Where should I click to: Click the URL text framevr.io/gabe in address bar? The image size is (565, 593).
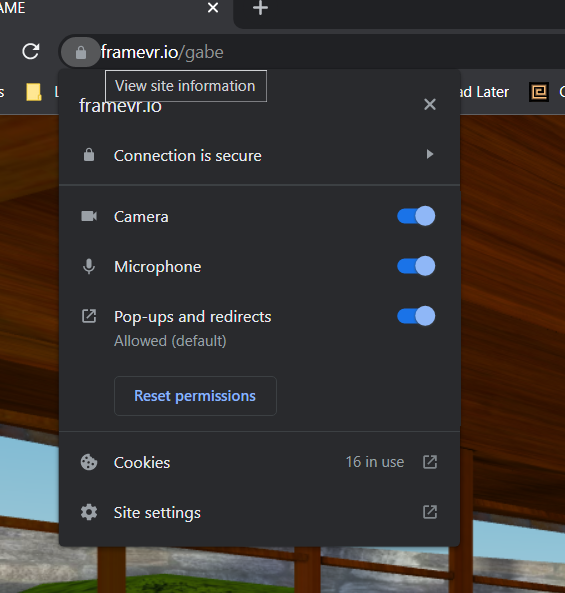pyautogui.click(x=162, y=52)
